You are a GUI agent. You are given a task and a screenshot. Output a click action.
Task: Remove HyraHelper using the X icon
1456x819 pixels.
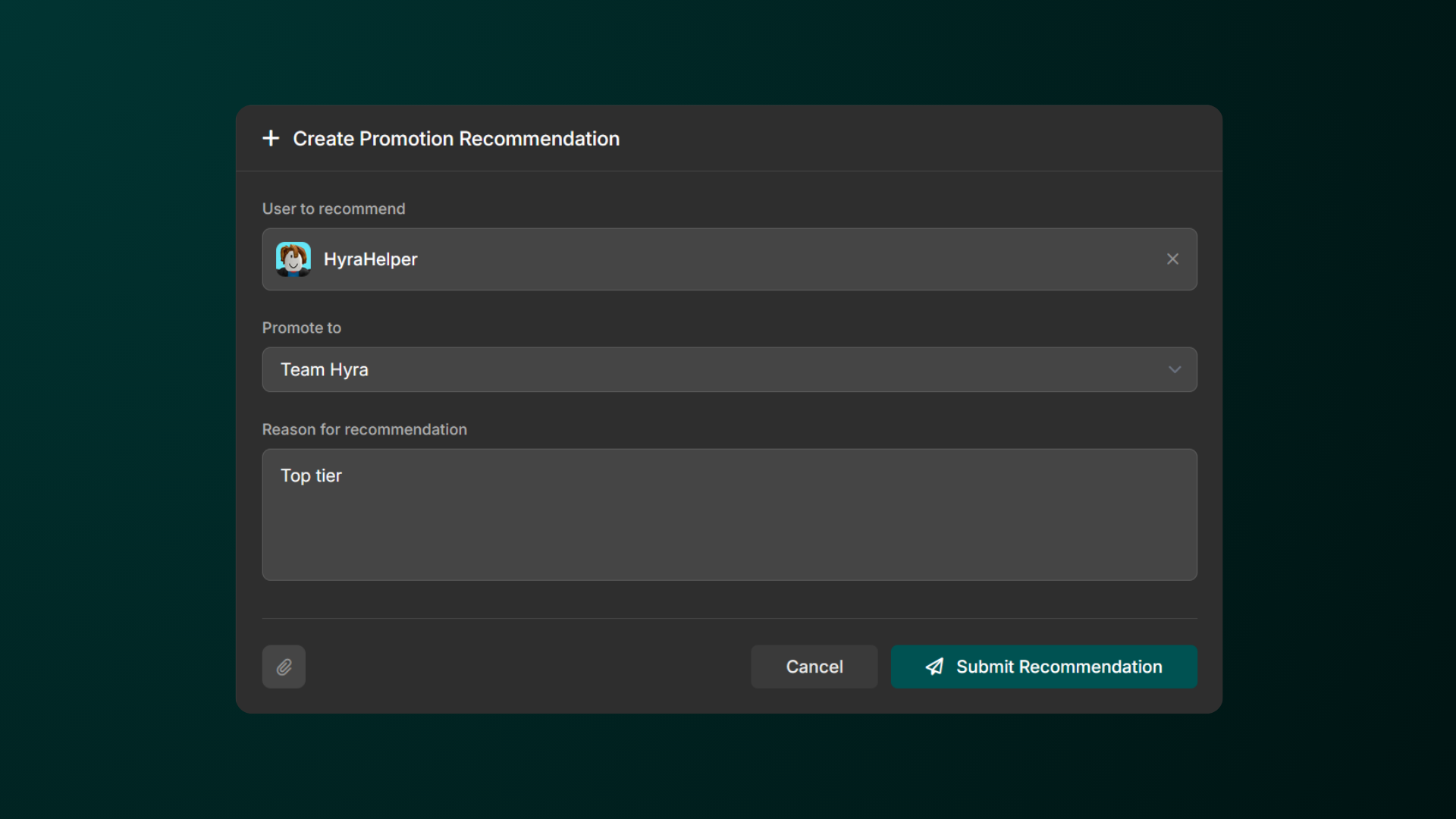pos(1172,259)
